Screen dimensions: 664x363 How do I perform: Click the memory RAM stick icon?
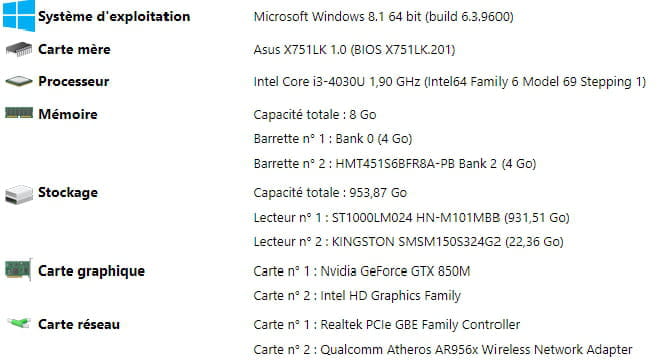tap(19, 113)
